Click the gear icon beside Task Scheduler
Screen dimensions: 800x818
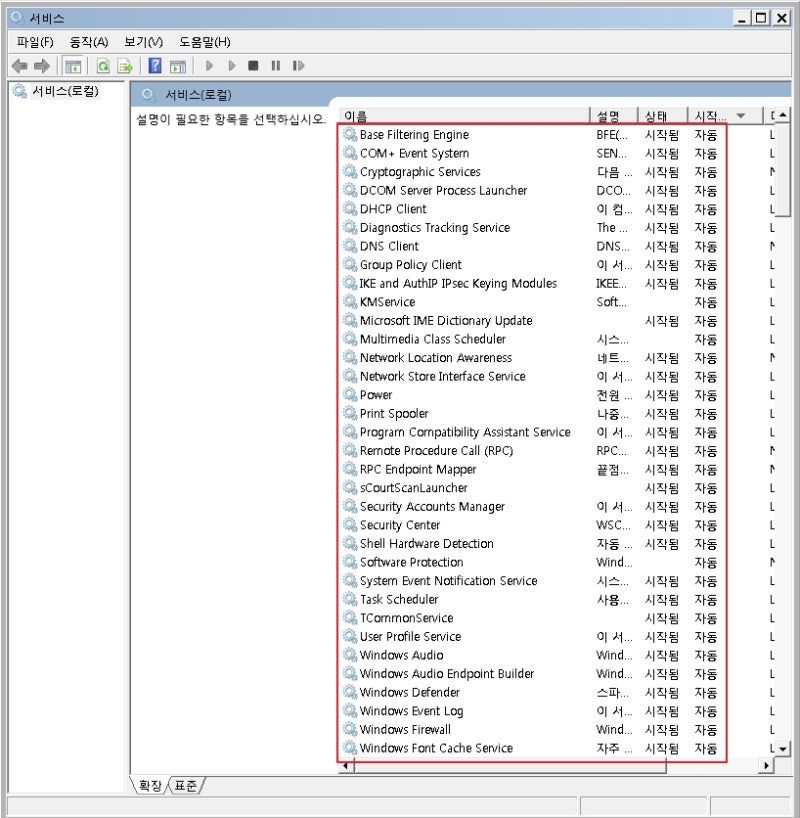pyautogui.click(x=350, y=599)
